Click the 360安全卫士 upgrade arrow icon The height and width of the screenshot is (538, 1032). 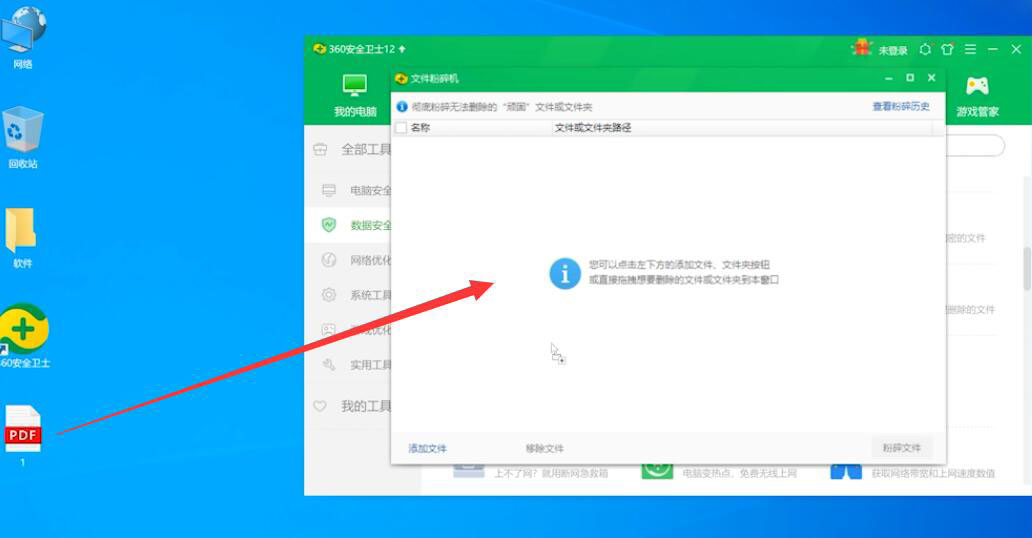tap(402, 49)
